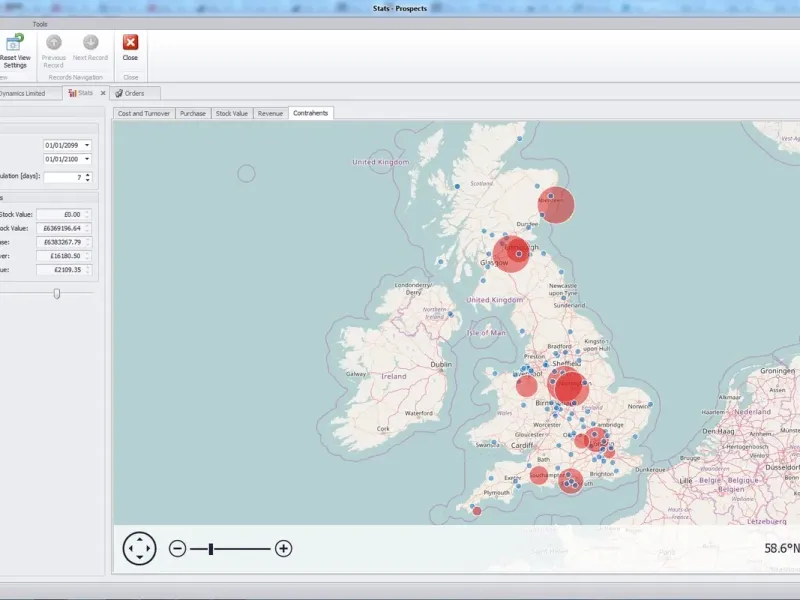Screen dimensions: 800x600
Task: Click the red Close icon in ribbon
Action: [x=130, y=43]
